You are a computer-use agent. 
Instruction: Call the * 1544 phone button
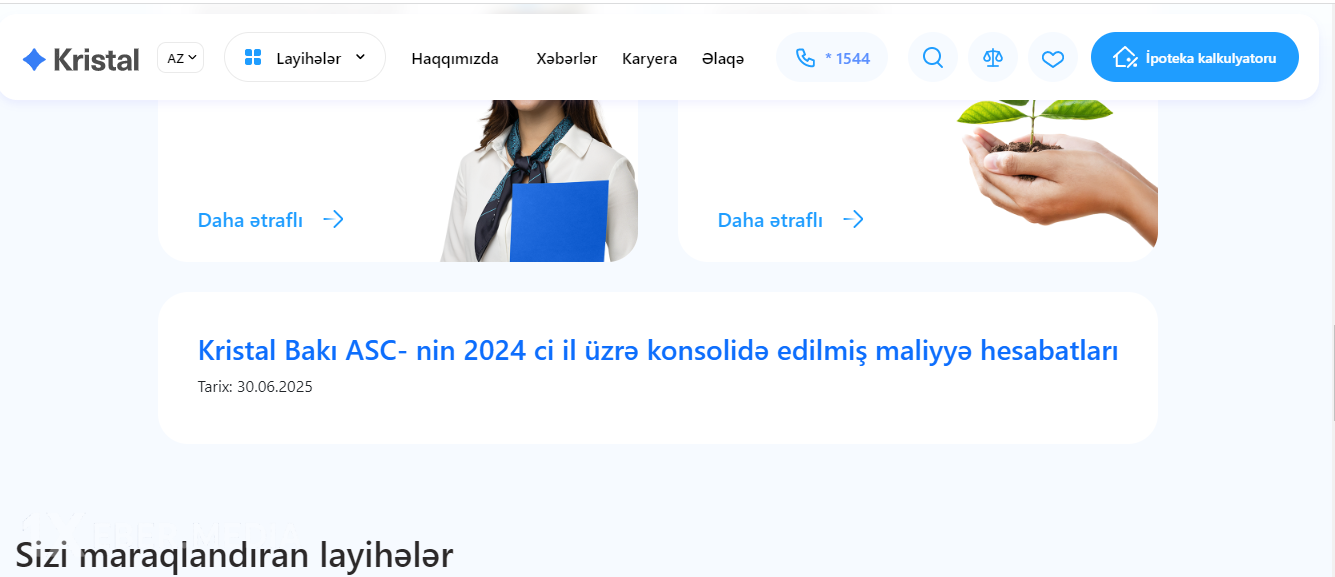(832, 57)
